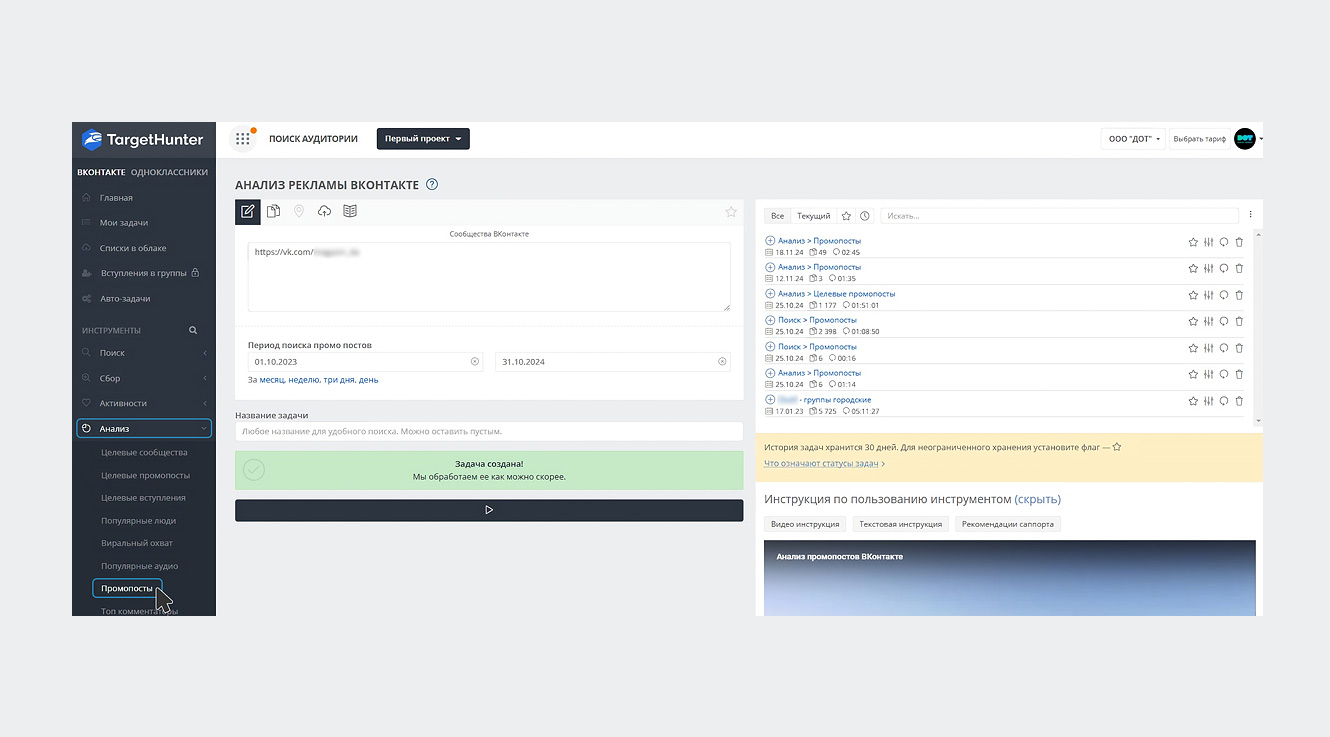
Task: Select the Текущий tab in task list
Action: (x=813, y=216)
